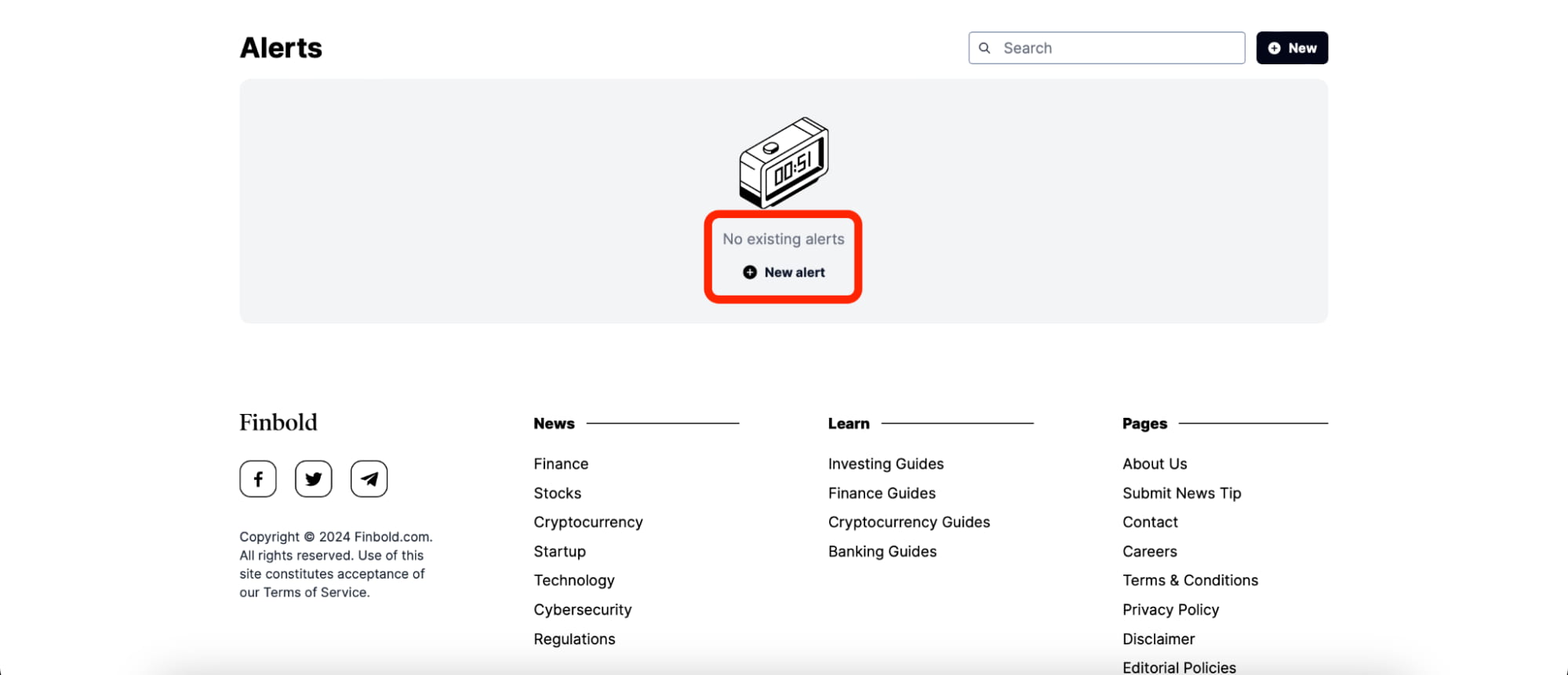Create a new alert via the New alert button
The height and width of the screenshot is (675, 1568).
[x=784, y=272]
